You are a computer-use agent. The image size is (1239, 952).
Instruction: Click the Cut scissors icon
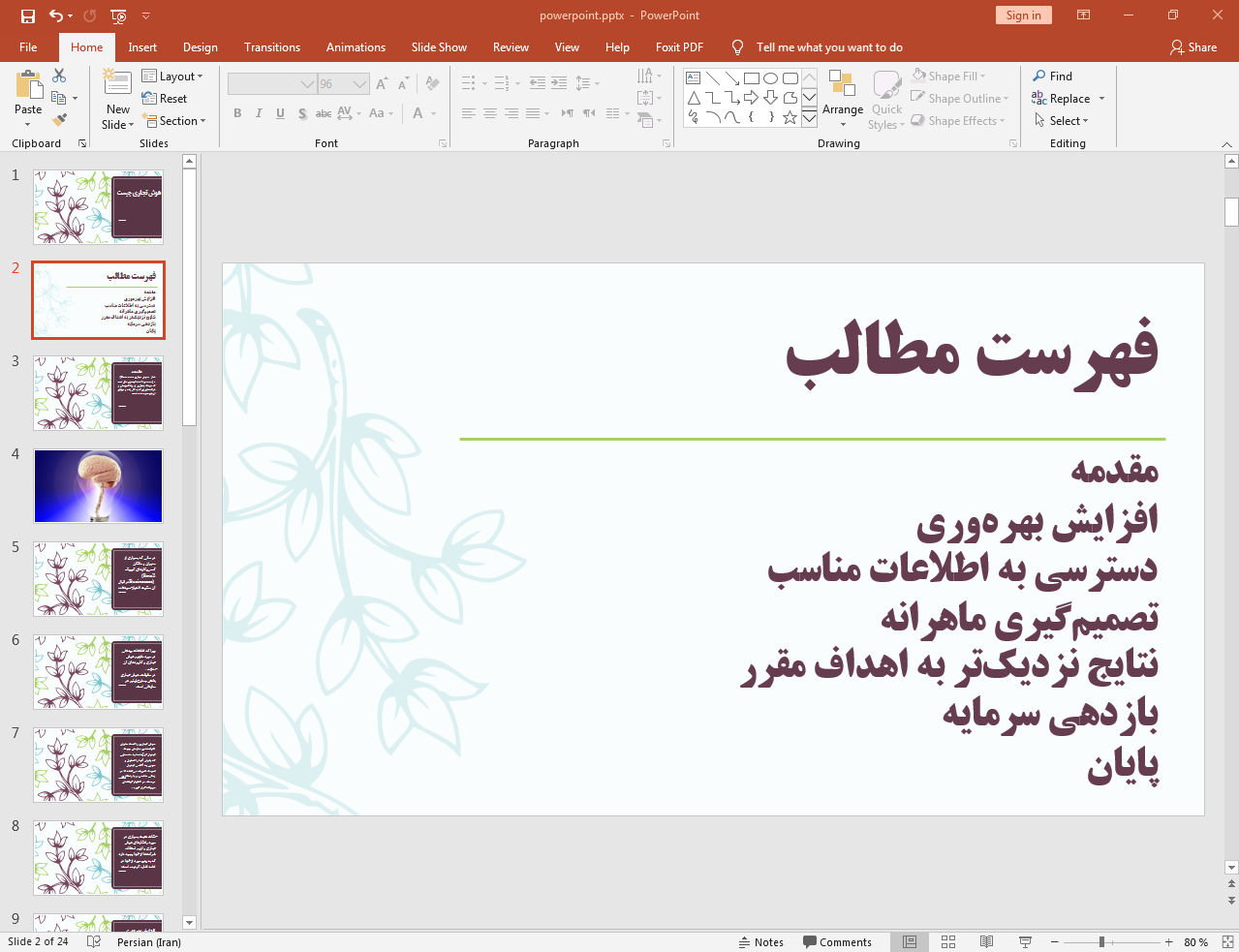click(x=59, y=76)
